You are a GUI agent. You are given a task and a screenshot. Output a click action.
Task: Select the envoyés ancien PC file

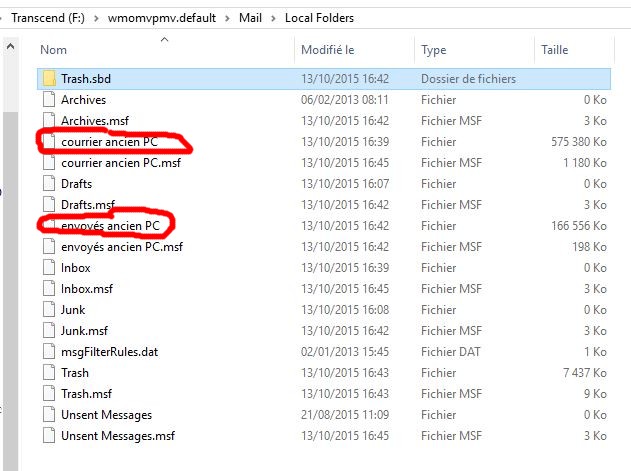110,226
